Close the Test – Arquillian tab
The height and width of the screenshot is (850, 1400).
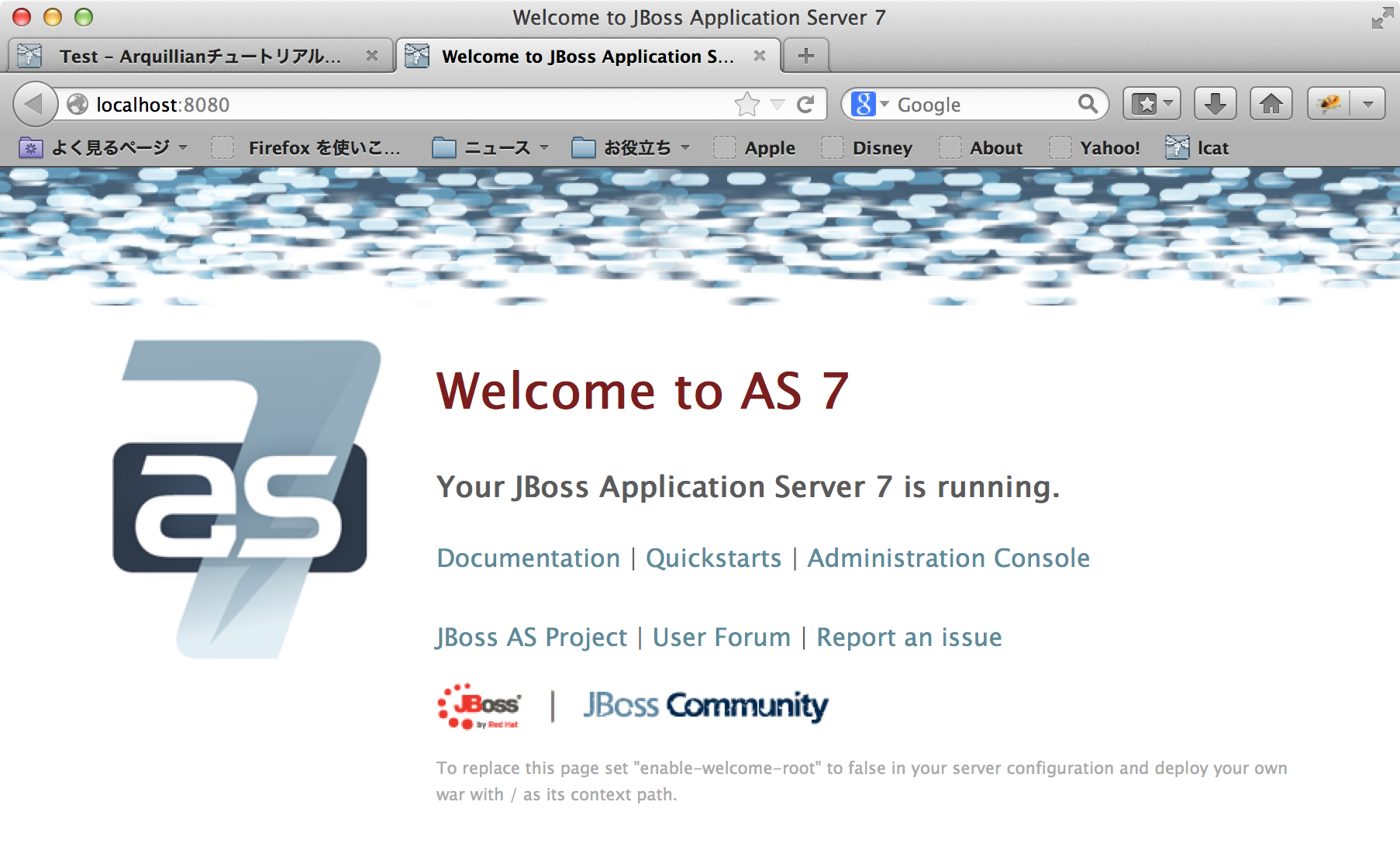(x=372, y=56)
